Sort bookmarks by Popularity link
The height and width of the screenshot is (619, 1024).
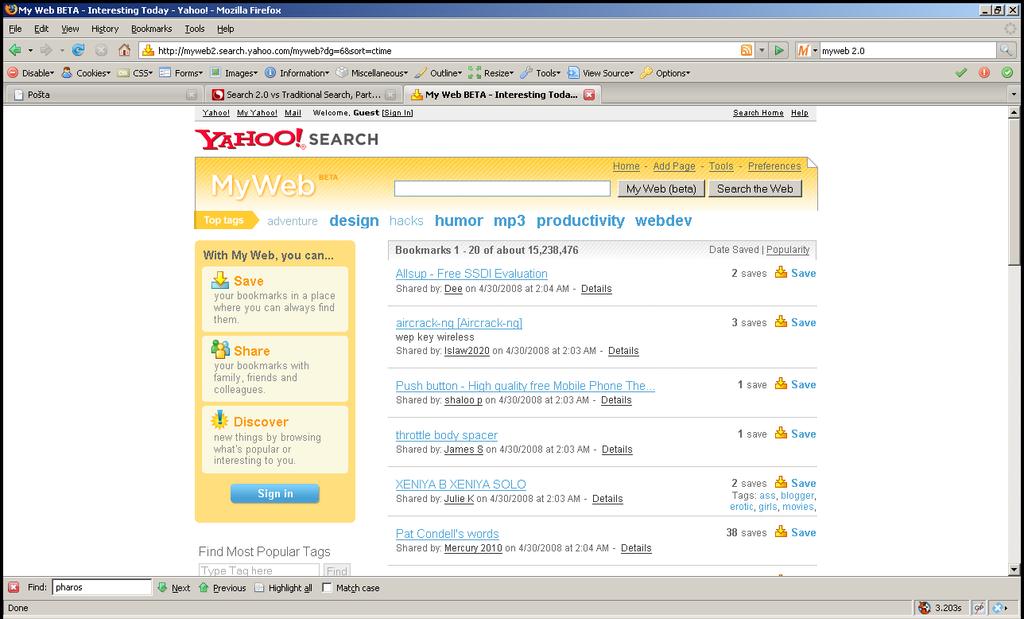tap(788, 249)
